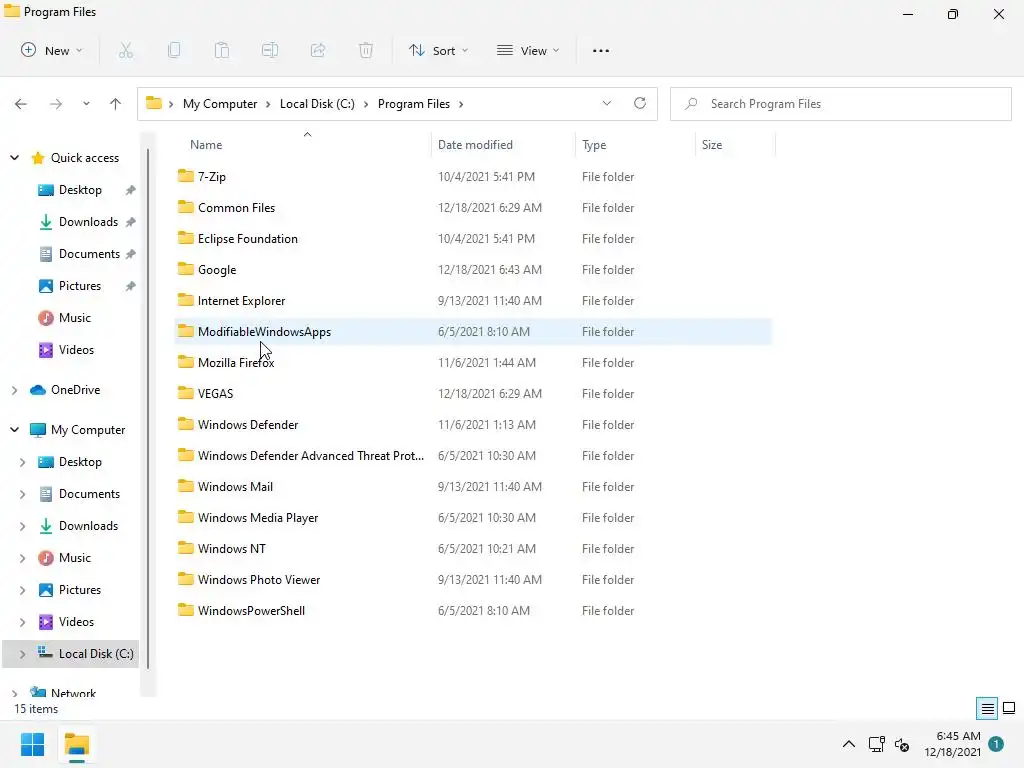This screenshot has height=768, width=1024.
Task: Select Quick access Music item
Action: pos(74,317)
